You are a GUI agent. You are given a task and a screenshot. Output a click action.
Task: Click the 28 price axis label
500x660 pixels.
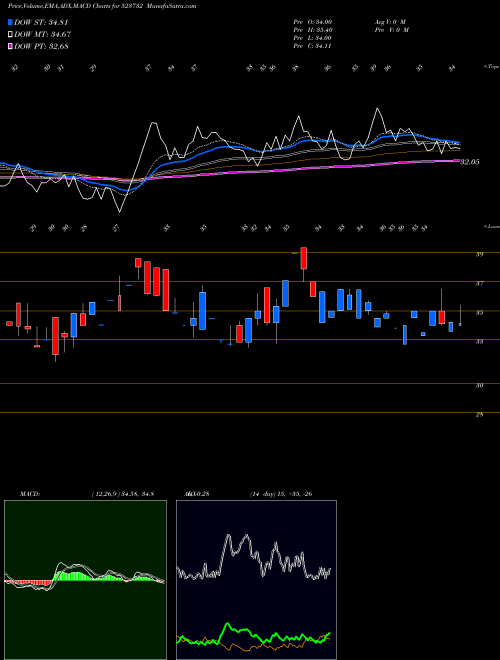click(479, 415)
